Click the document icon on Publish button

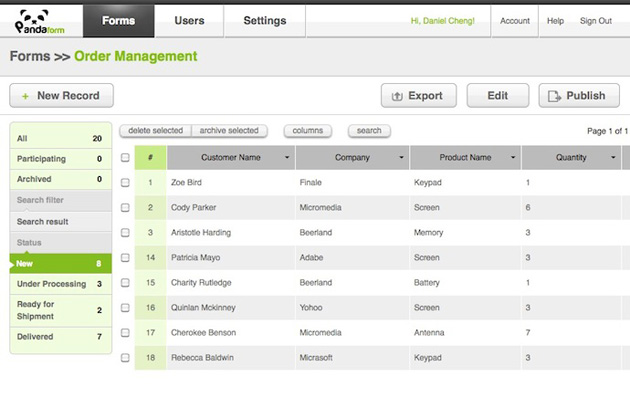(x=554, y=96)
